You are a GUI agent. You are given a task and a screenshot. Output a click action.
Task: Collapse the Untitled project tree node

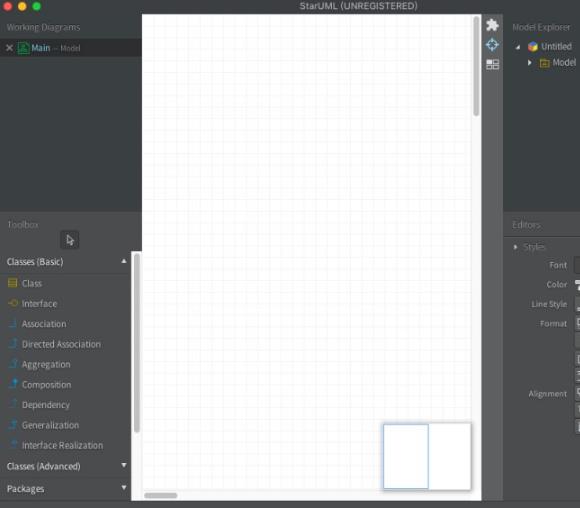tap(518, 47)
